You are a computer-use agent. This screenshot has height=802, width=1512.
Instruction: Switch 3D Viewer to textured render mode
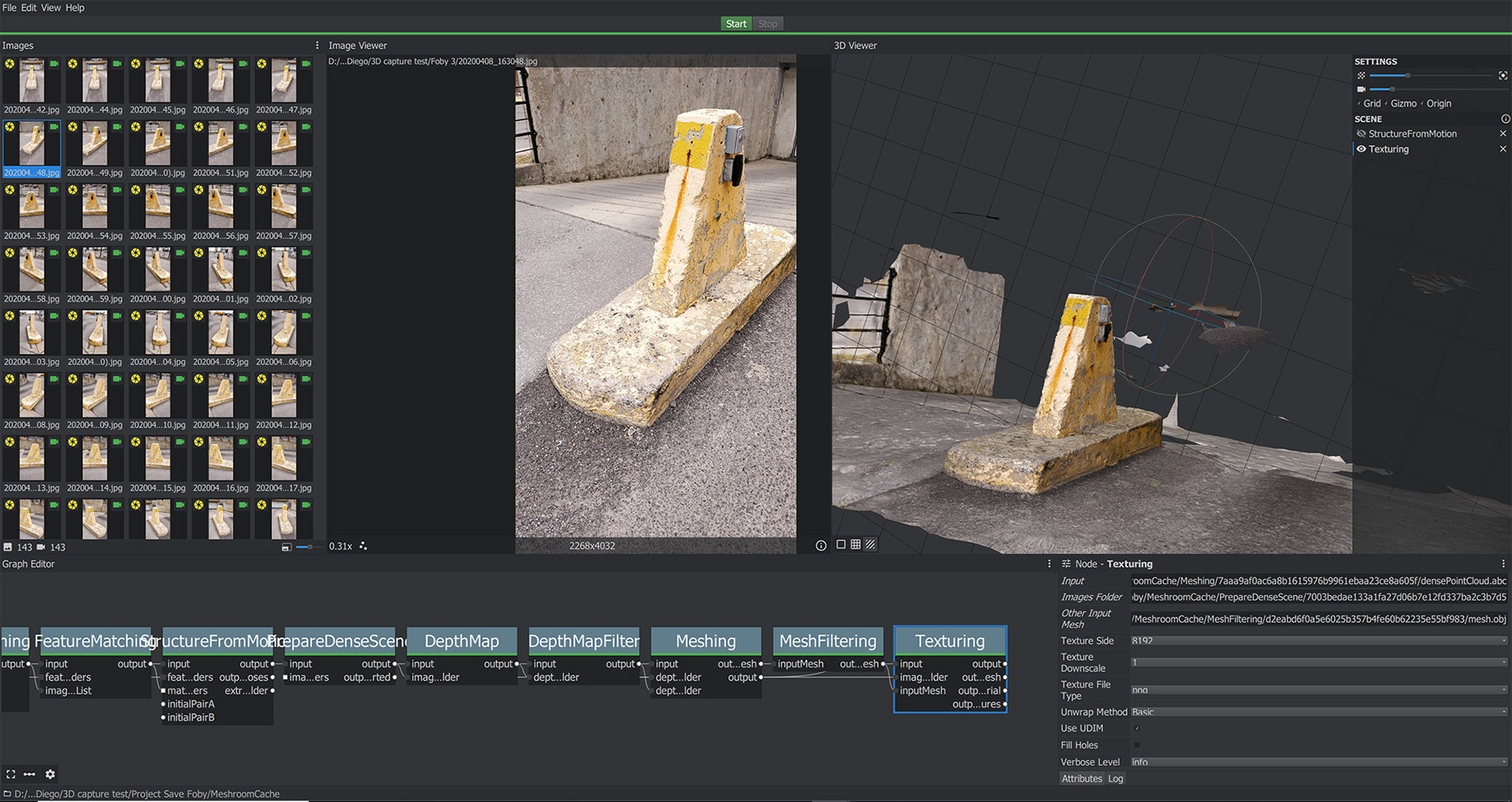870,545
